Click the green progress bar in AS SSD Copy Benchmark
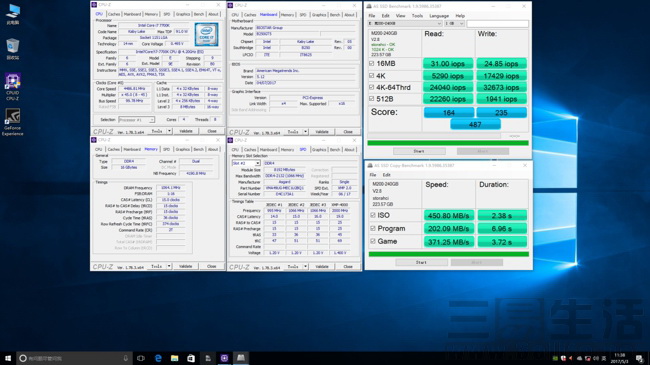Image resolution: width=650 pixels, height=365 pixels. pyautogui.click(x=449, y=254)
